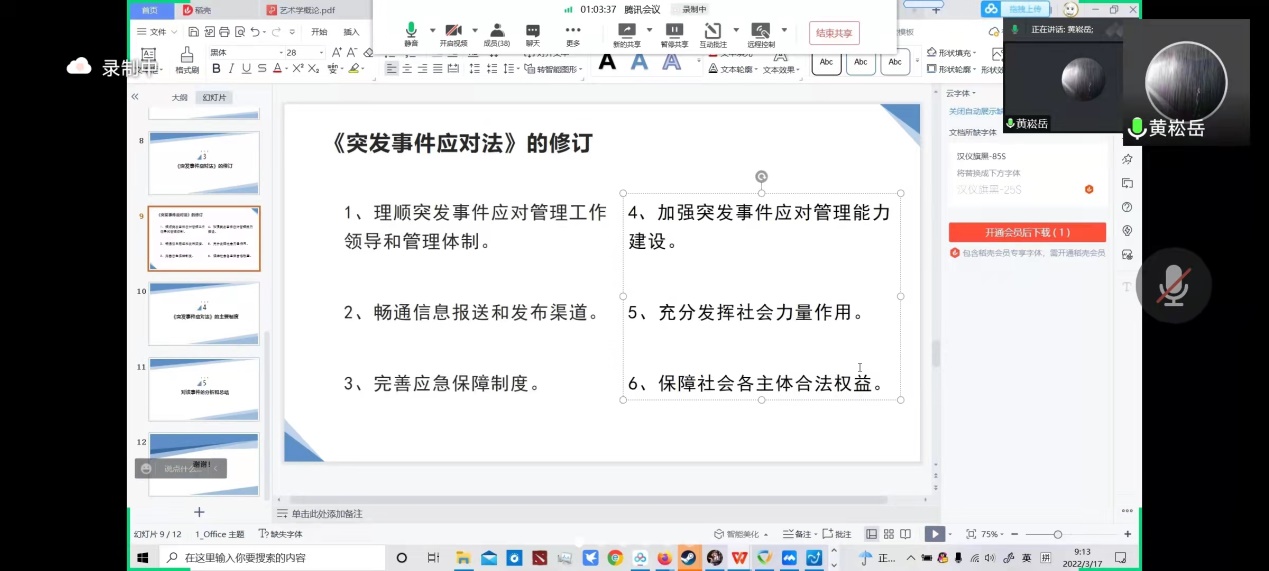Viewport: 1269px width, 571px height.
Task: Toggle the large floating muted microphone button
Action: (x=1173, y=286)
